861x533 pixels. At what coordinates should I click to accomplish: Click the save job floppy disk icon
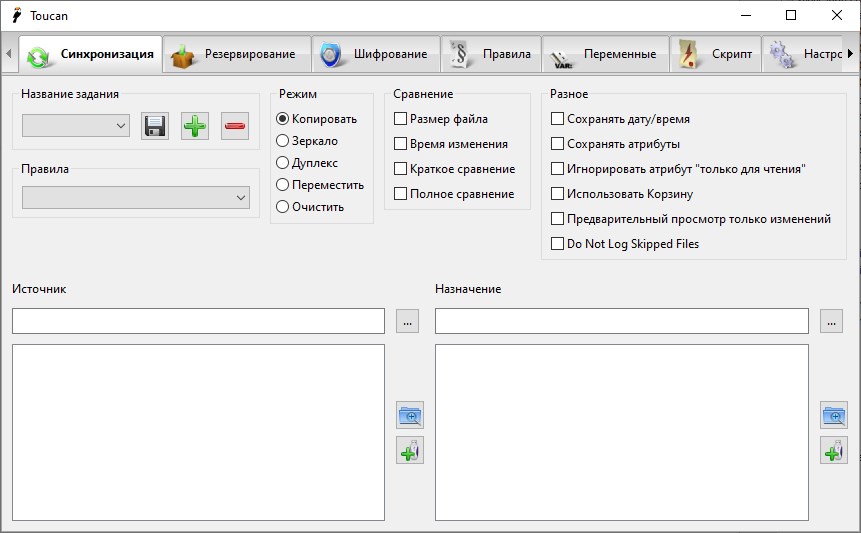[x=155, y=126]
